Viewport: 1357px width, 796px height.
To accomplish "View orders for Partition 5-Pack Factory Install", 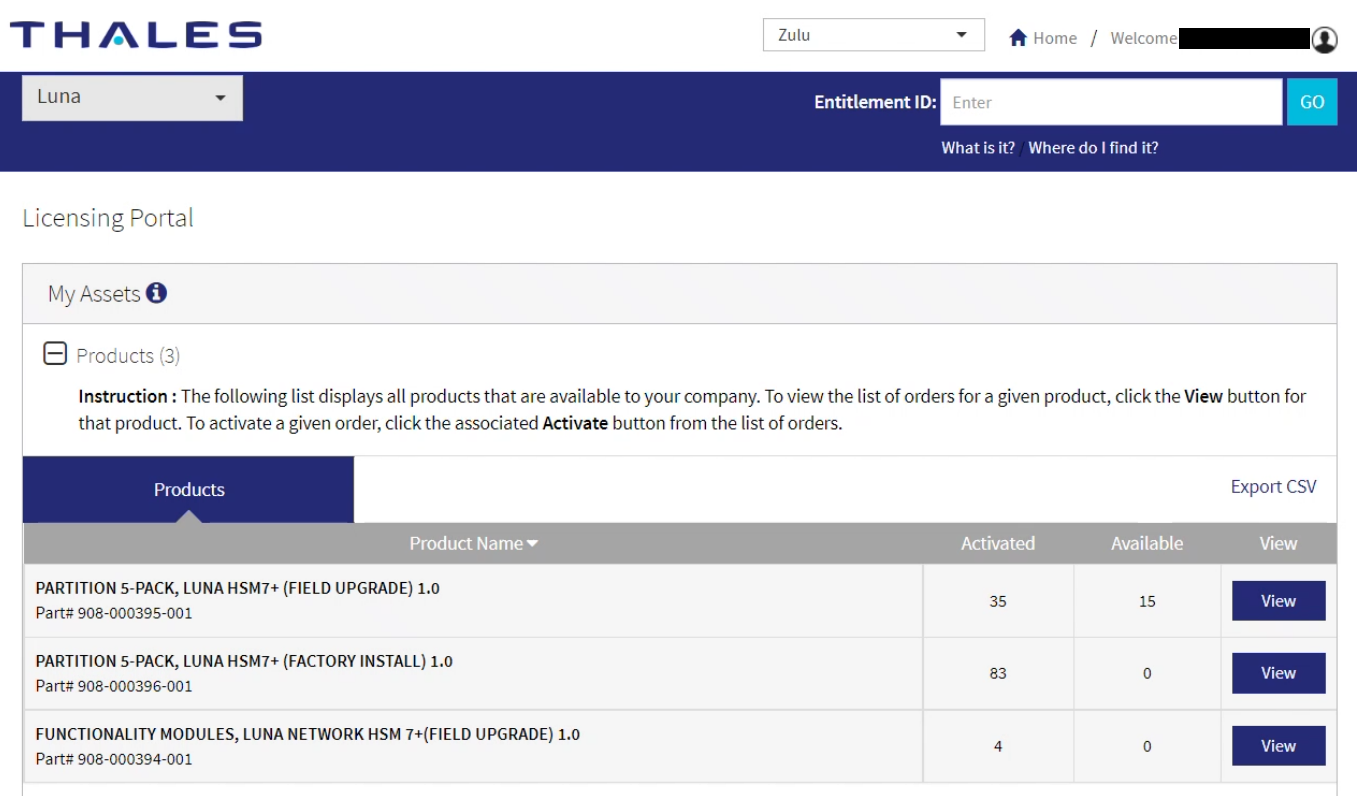I will [1278, 673].
